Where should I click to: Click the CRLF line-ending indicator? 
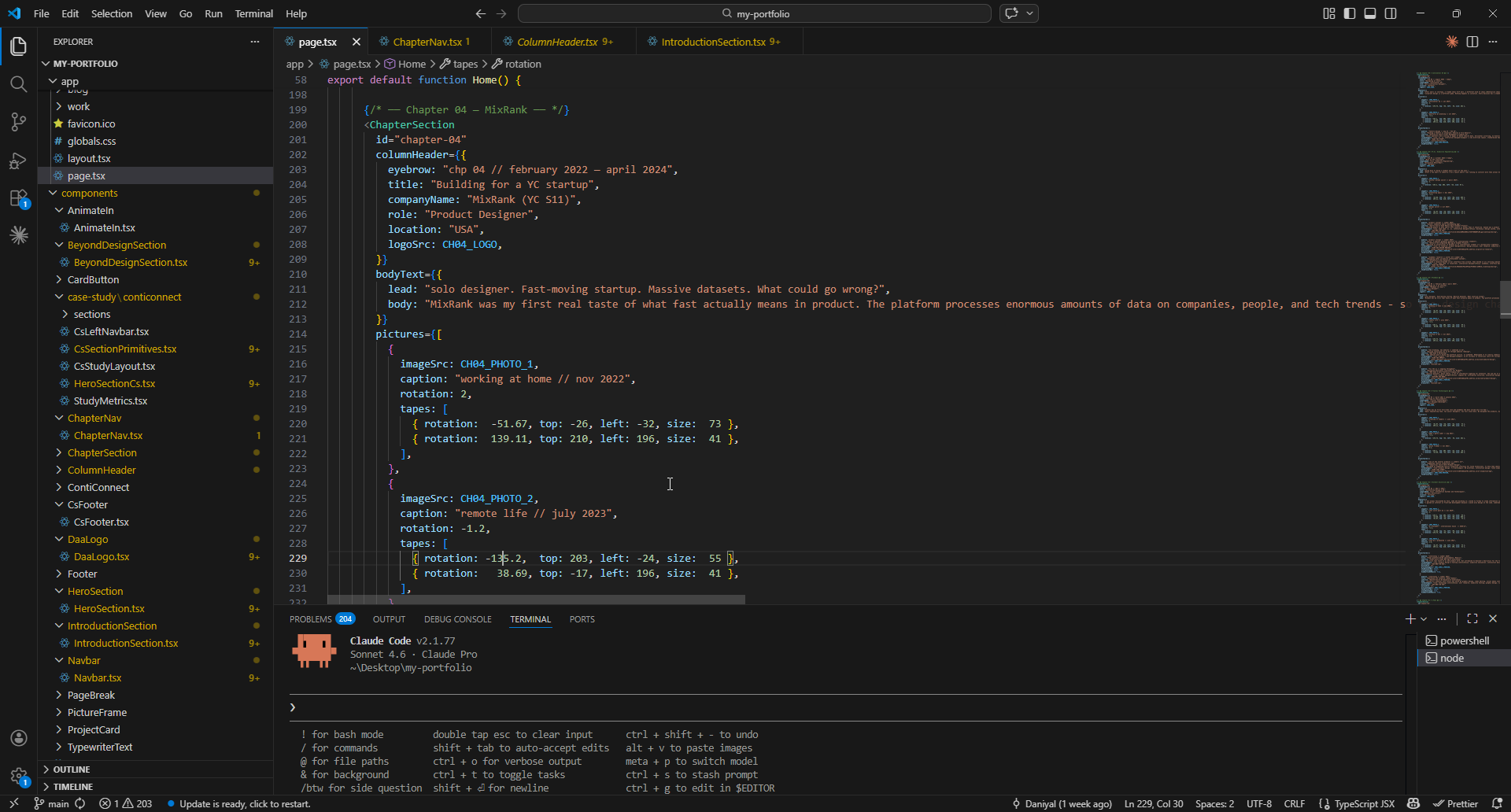click(x=1295, y=803)
